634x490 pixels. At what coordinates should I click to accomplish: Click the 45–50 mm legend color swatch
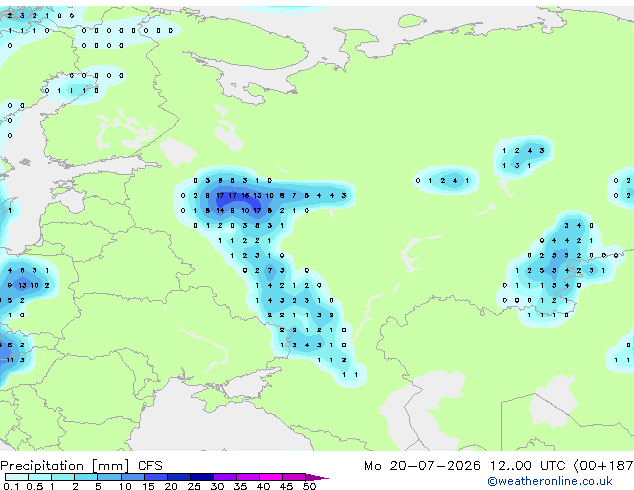pos(294,477)
